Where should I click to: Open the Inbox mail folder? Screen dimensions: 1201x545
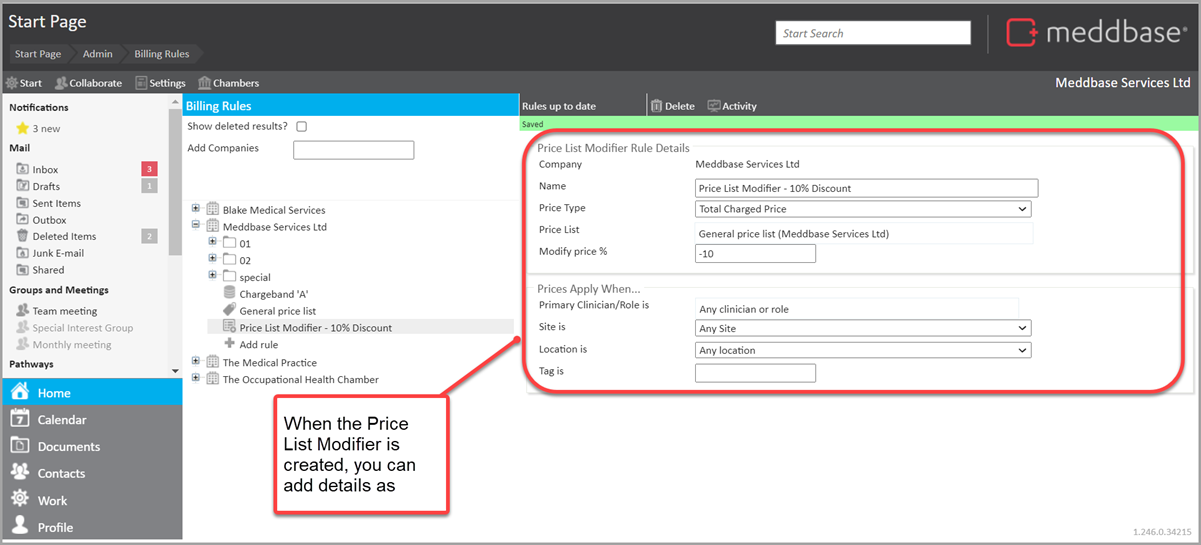45,170
